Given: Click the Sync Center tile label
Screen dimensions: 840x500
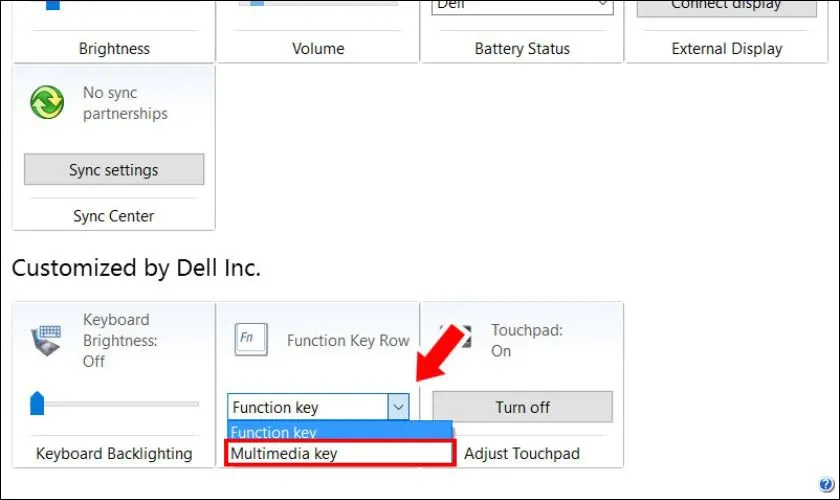Looking at the screenshot, I should [x=114, y=216].
